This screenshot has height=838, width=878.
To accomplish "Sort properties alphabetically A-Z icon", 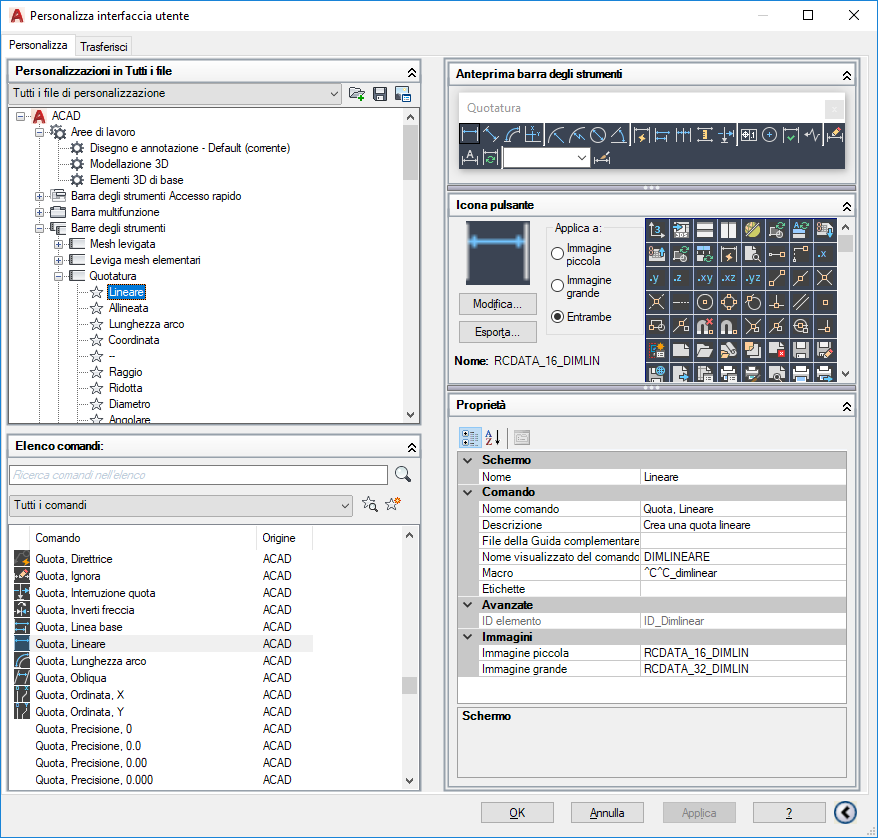I will (x=493, y=438).
